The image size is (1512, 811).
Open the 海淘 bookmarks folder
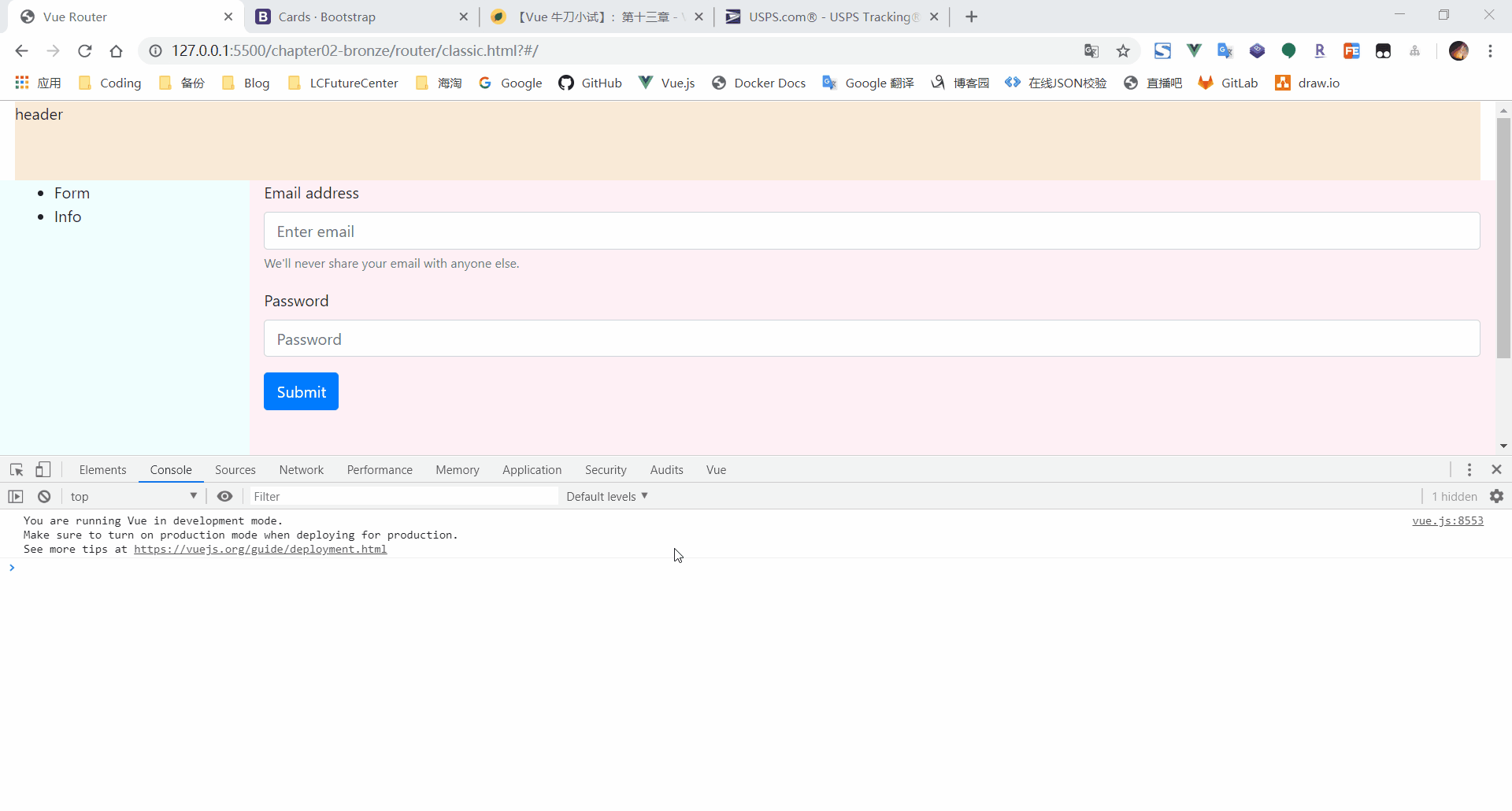pyautogui.click(x=439, y=83)
